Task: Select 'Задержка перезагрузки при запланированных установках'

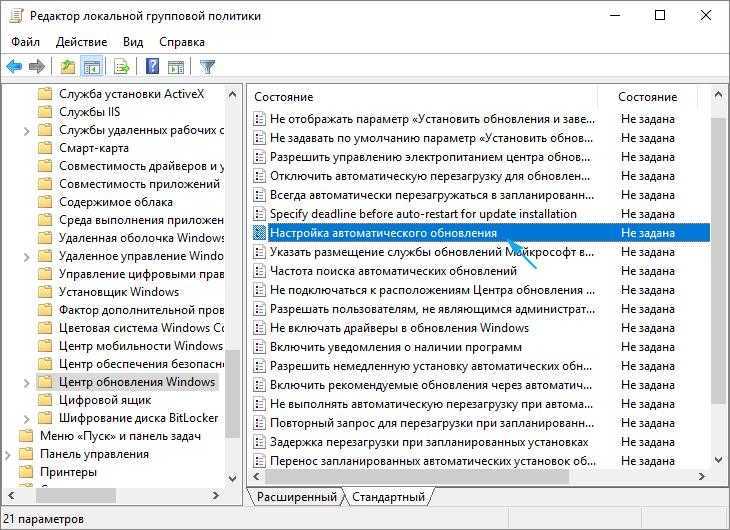Action: click(x=429, y=442)
